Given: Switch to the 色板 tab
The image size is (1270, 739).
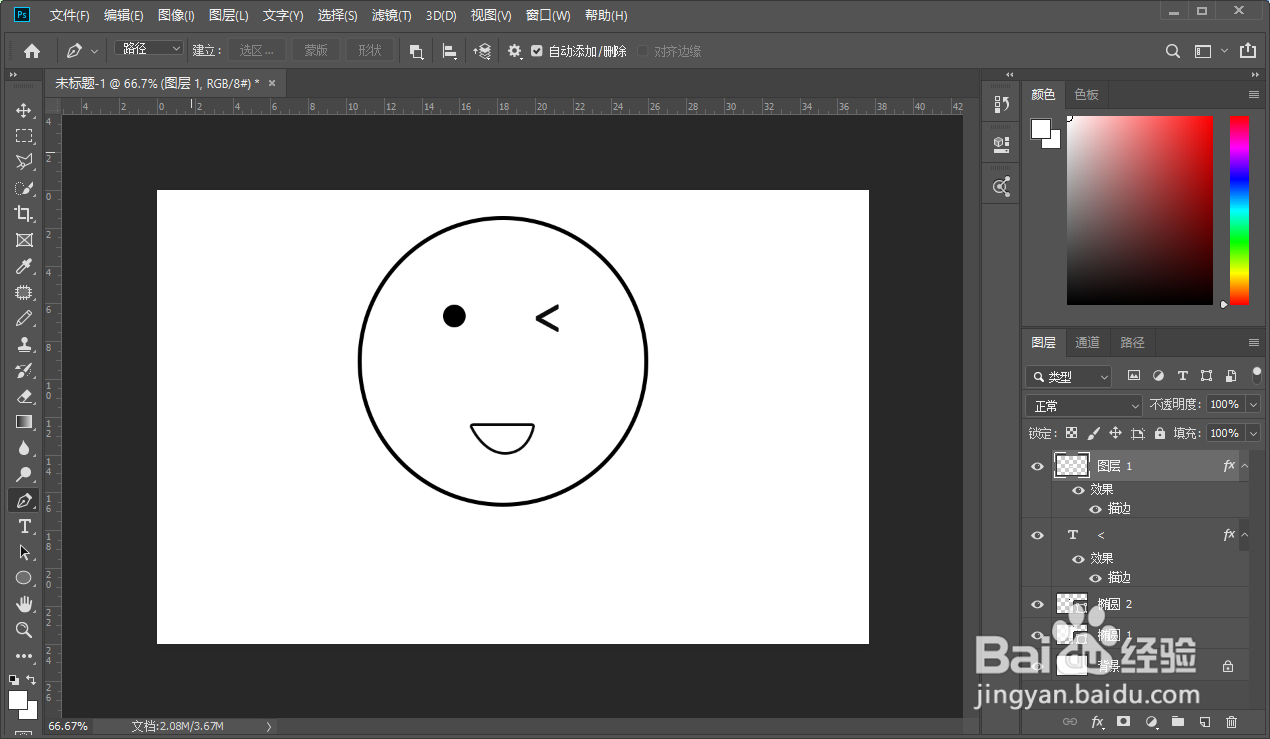Looking at the screenshot, I should click(x=1086, y=94).
